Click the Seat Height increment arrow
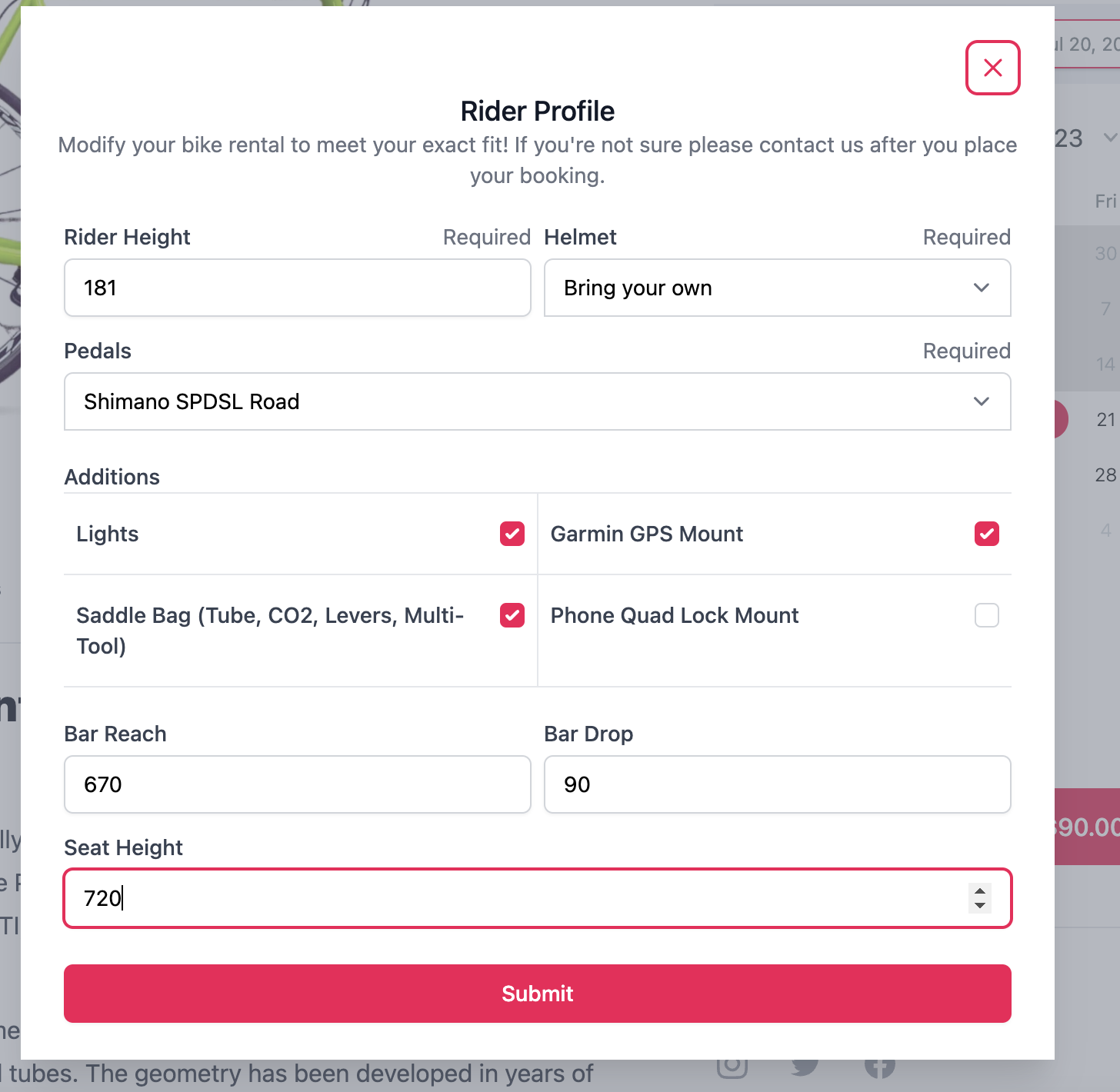 click(x=980, y=891)
